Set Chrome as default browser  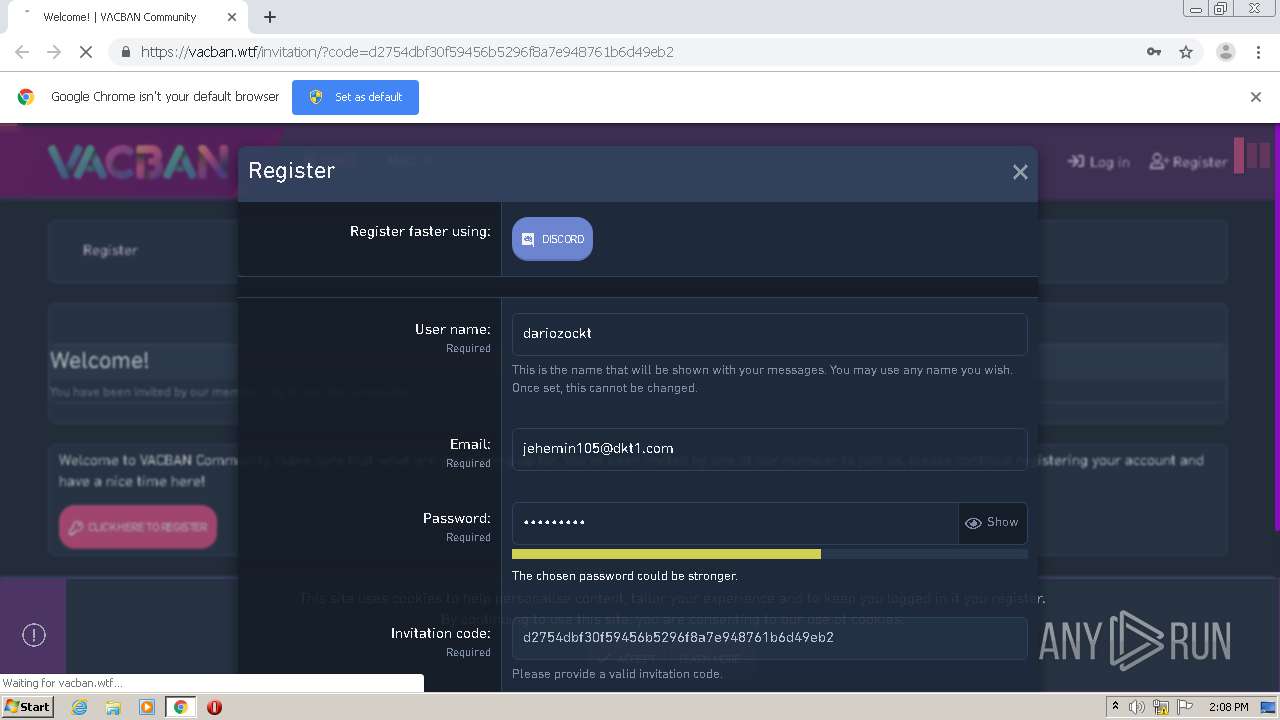click(x=355, y=97)
